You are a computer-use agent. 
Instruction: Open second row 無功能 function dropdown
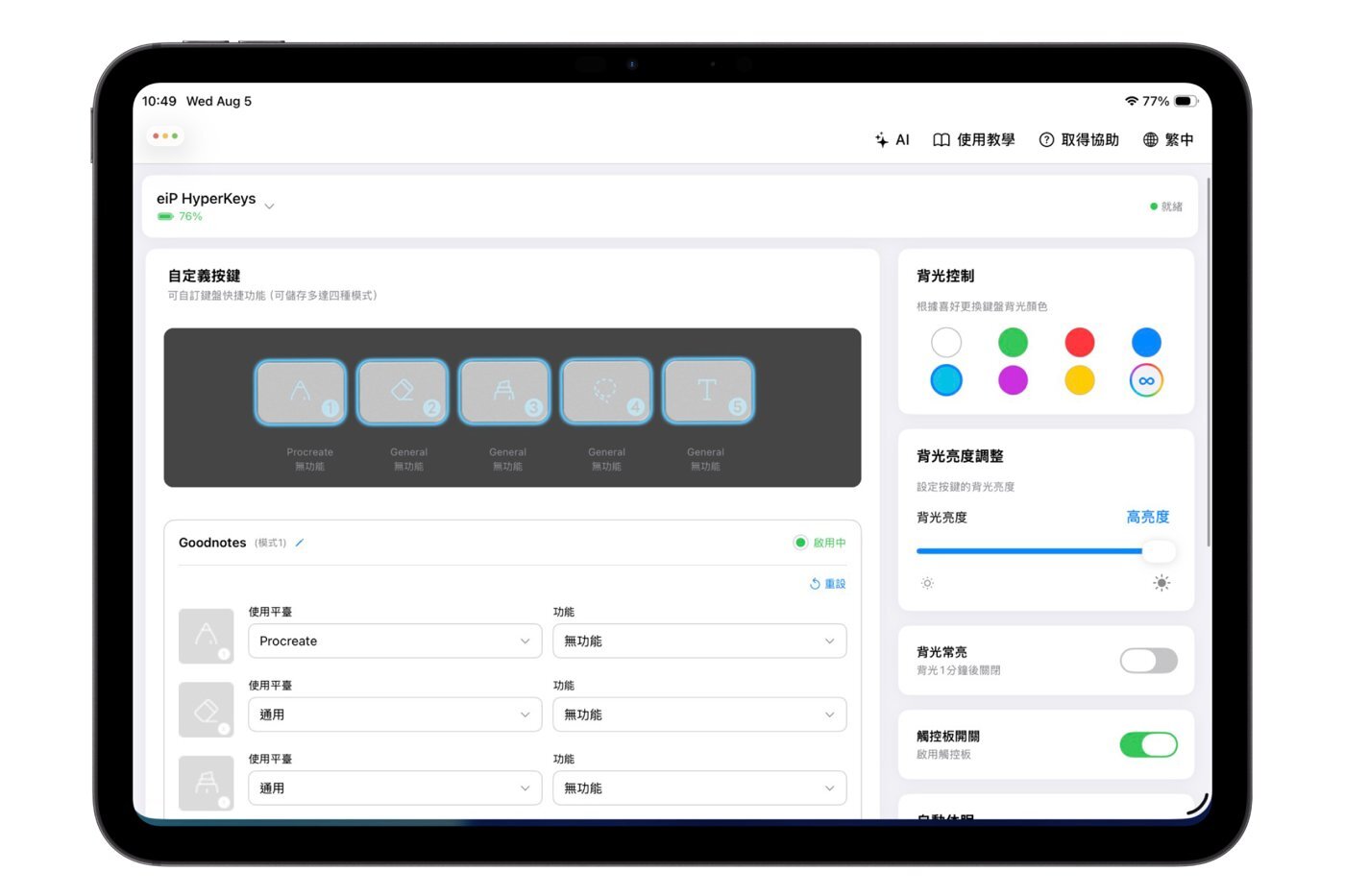pyautogui.click(x=699, y=714)
